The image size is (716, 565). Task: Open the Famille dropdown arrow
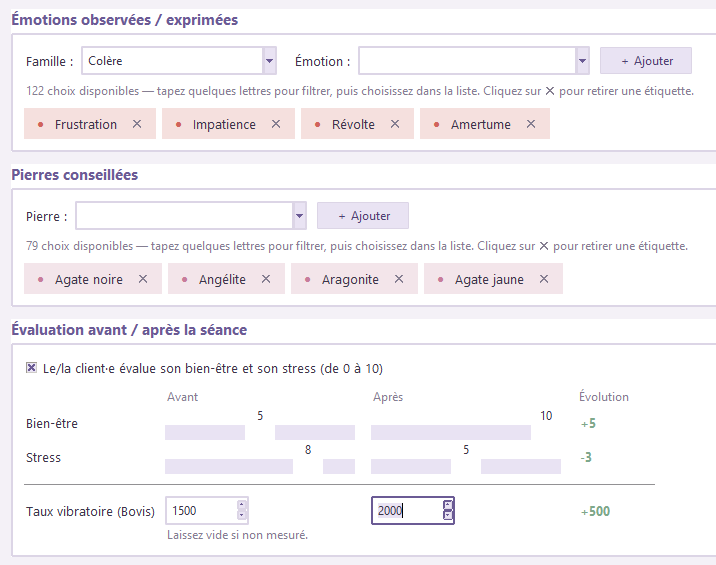pos(269,60)
